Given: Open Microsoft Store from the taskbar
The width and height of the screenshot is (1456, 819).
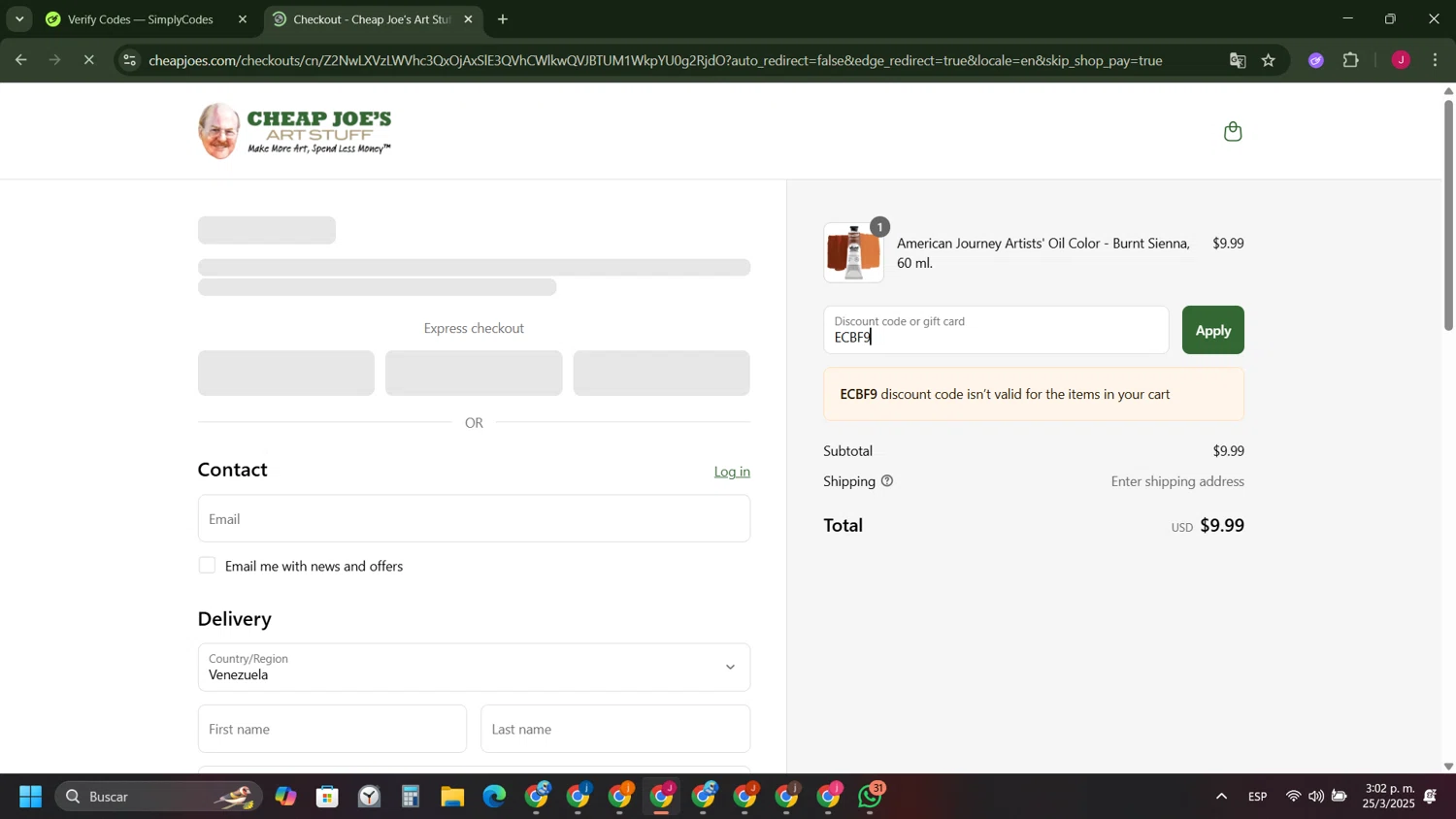Looking at the screenshot, I should (x=327, y=797).
